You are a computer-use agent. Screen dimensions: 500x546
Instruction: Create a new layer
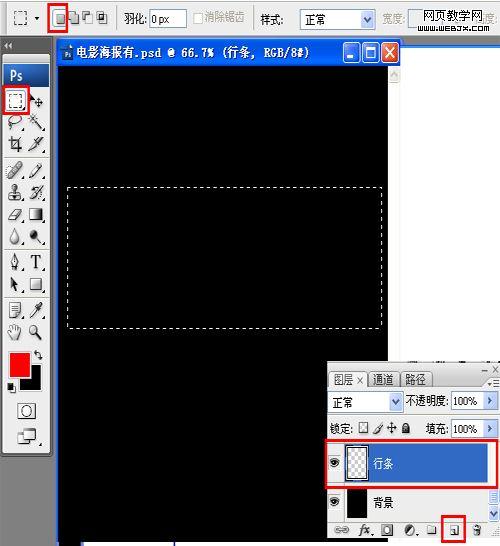454,530
